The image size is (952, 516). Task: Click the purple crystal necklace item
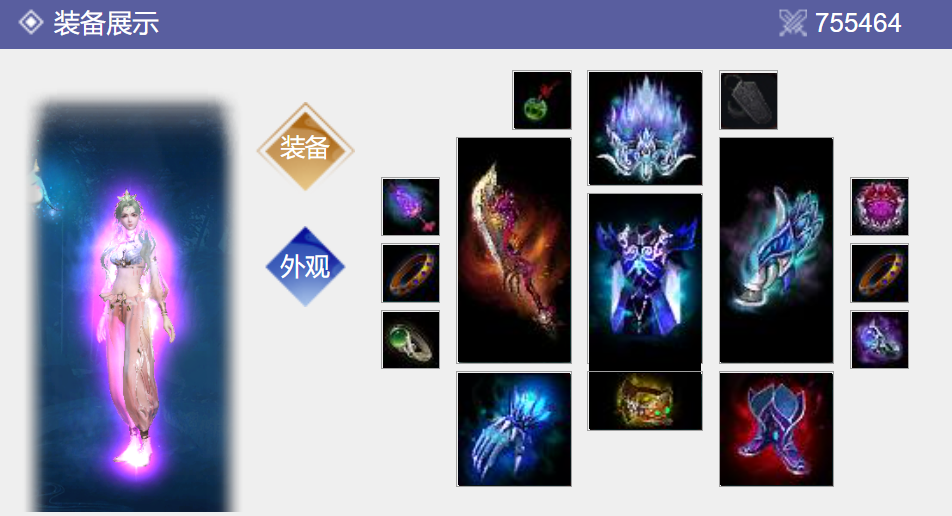click(x=410, y=206)
